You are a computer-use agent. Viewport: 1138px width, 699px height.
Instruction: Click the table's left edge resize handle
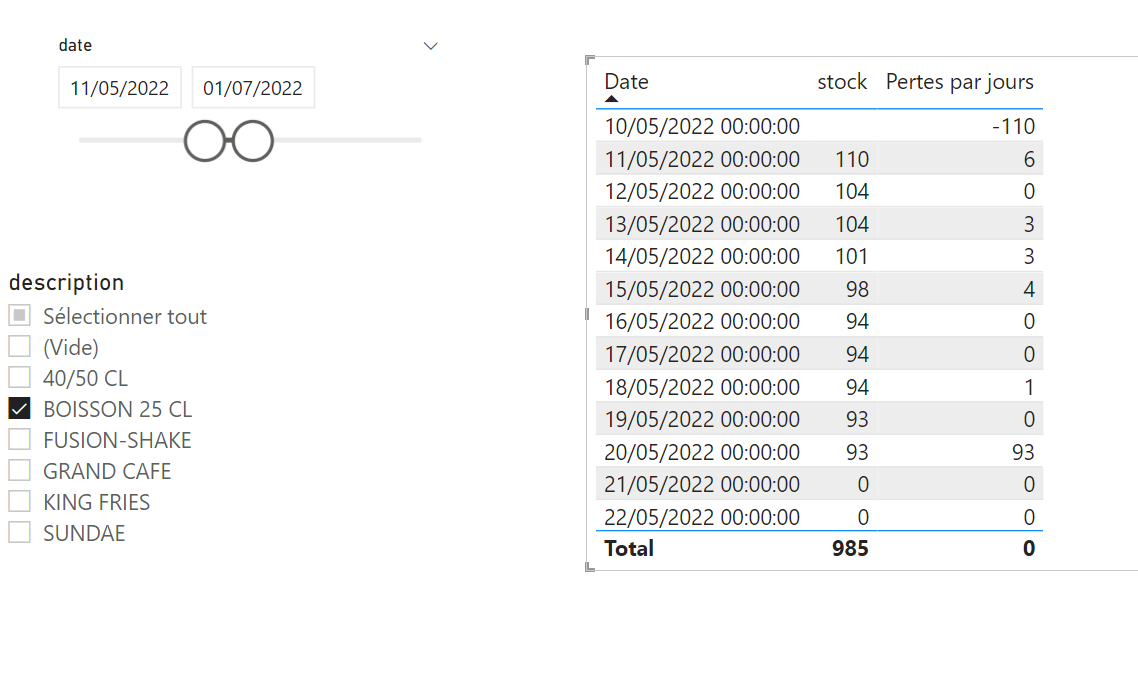pos(586,314)
